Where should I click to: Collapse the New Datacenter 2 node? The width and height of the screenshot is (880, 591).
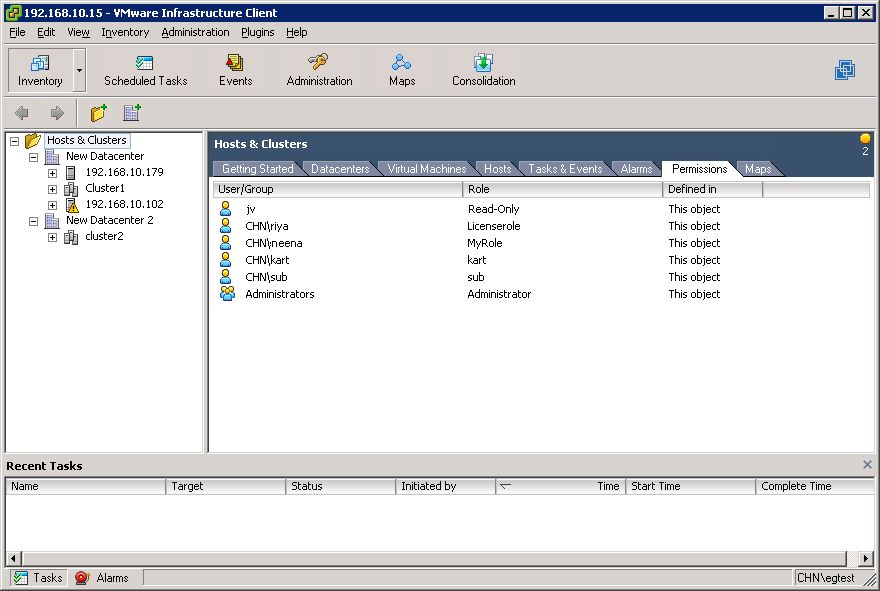[34, 222]
